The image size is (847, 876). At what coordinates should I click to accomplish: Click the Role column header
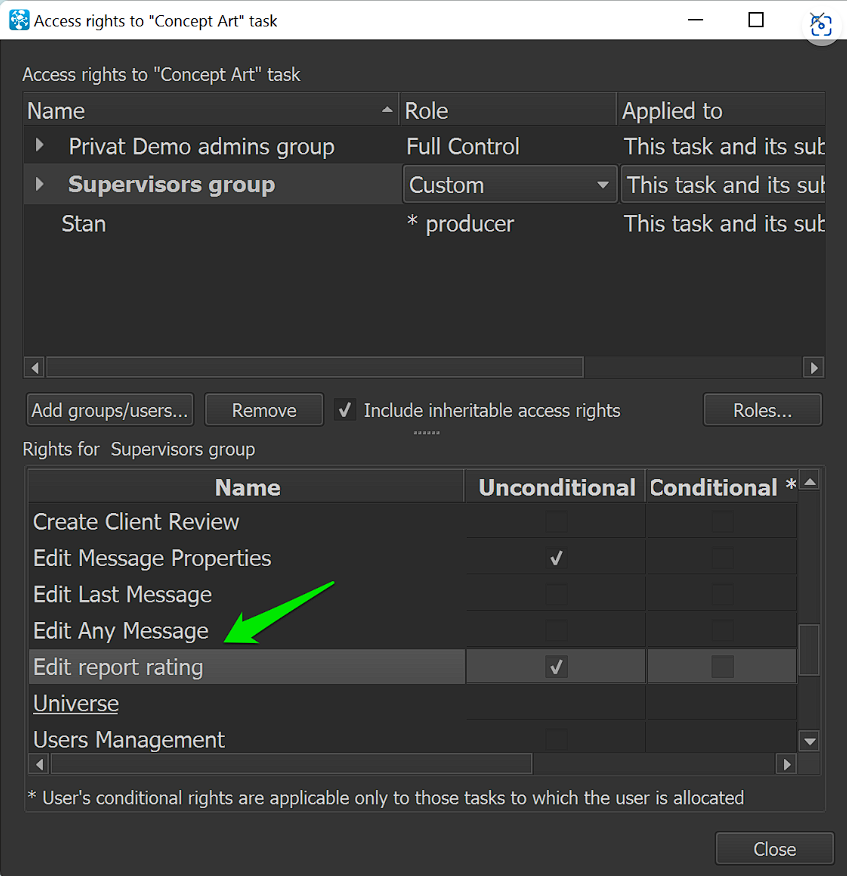click(508, 111)
